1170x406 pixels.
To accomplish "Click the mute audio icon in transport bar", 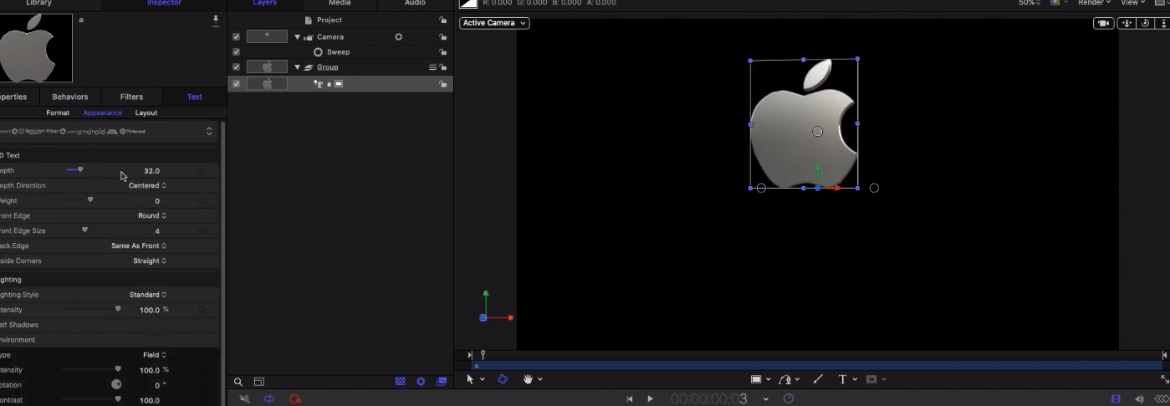I will 244,399.
